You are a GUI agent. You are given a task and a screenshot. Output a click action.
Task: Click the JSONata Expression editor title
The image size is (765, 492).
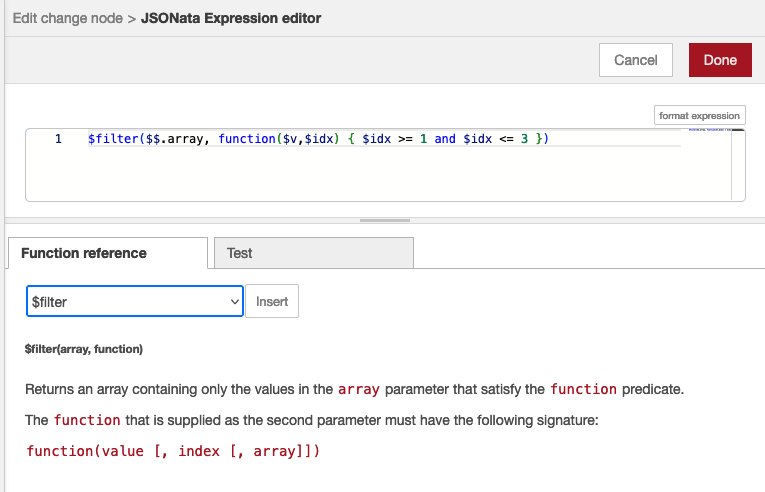coord(231,18)
